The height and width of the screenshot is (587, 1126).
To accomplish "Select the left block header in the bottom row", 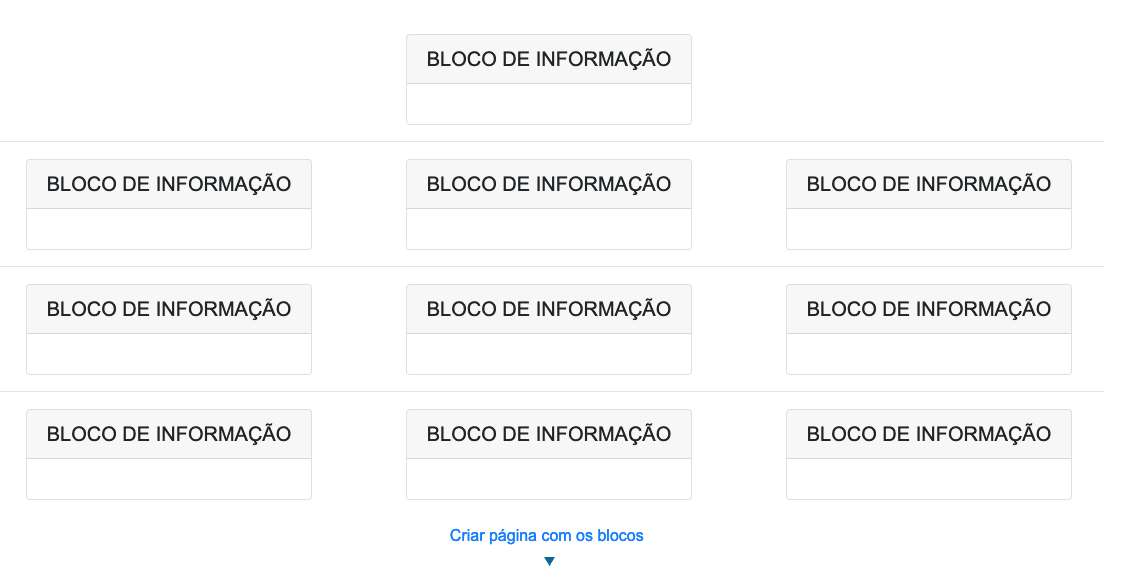I will pyautogui.click(x=168, y=434).
